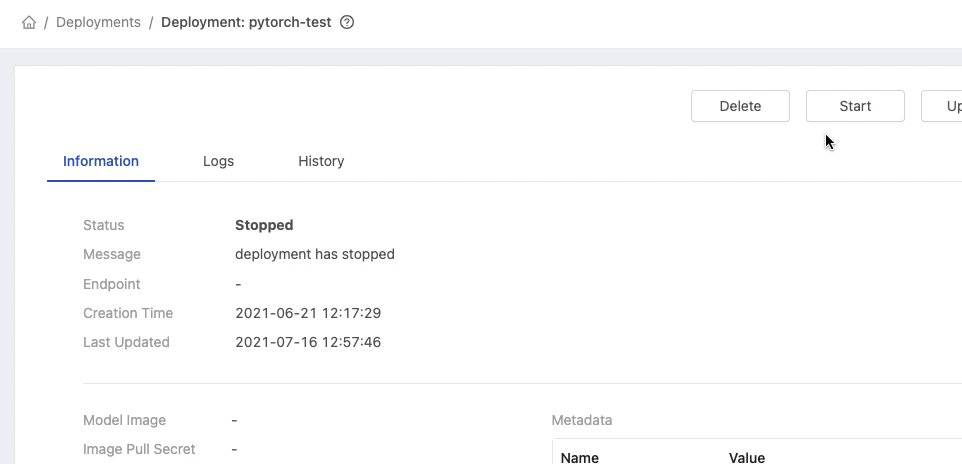Screen dimensions: 962x464
Task: Click the Creation Time value 2021-06-21
Action: click(x=308, y=313)
